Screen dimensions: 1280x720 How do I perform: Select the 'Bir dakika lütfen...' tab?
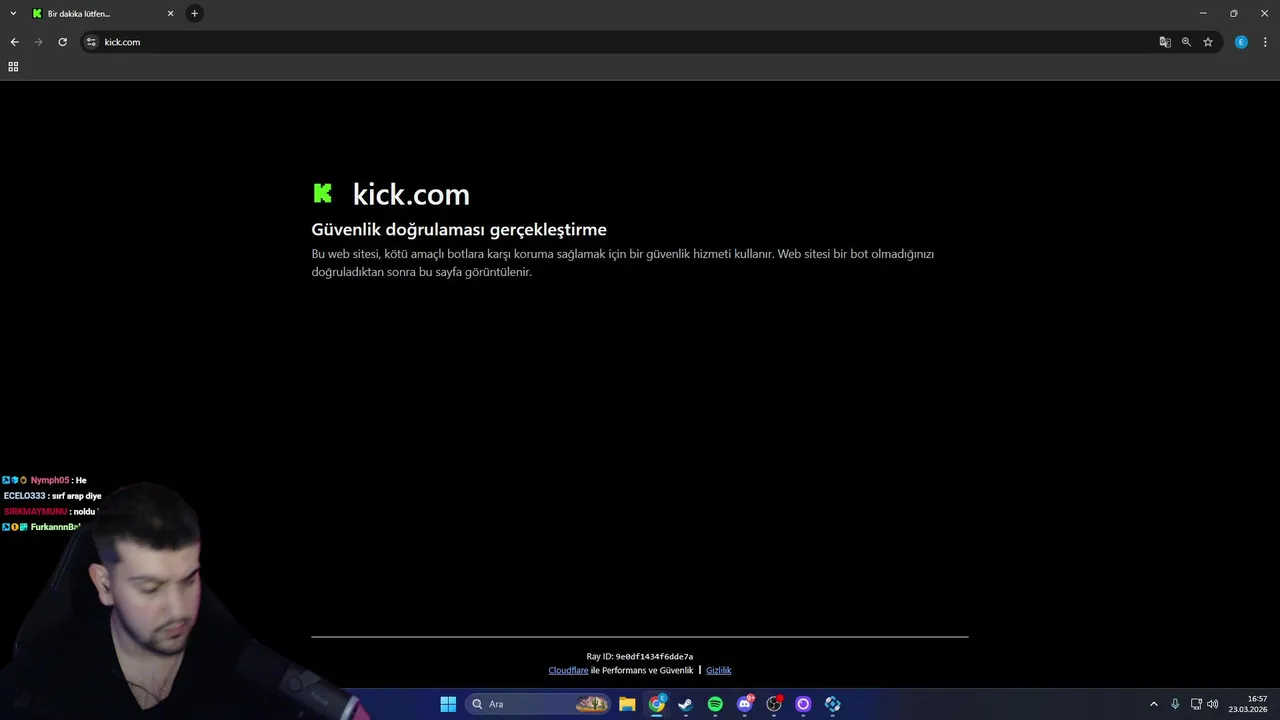(x=102, y=14)
